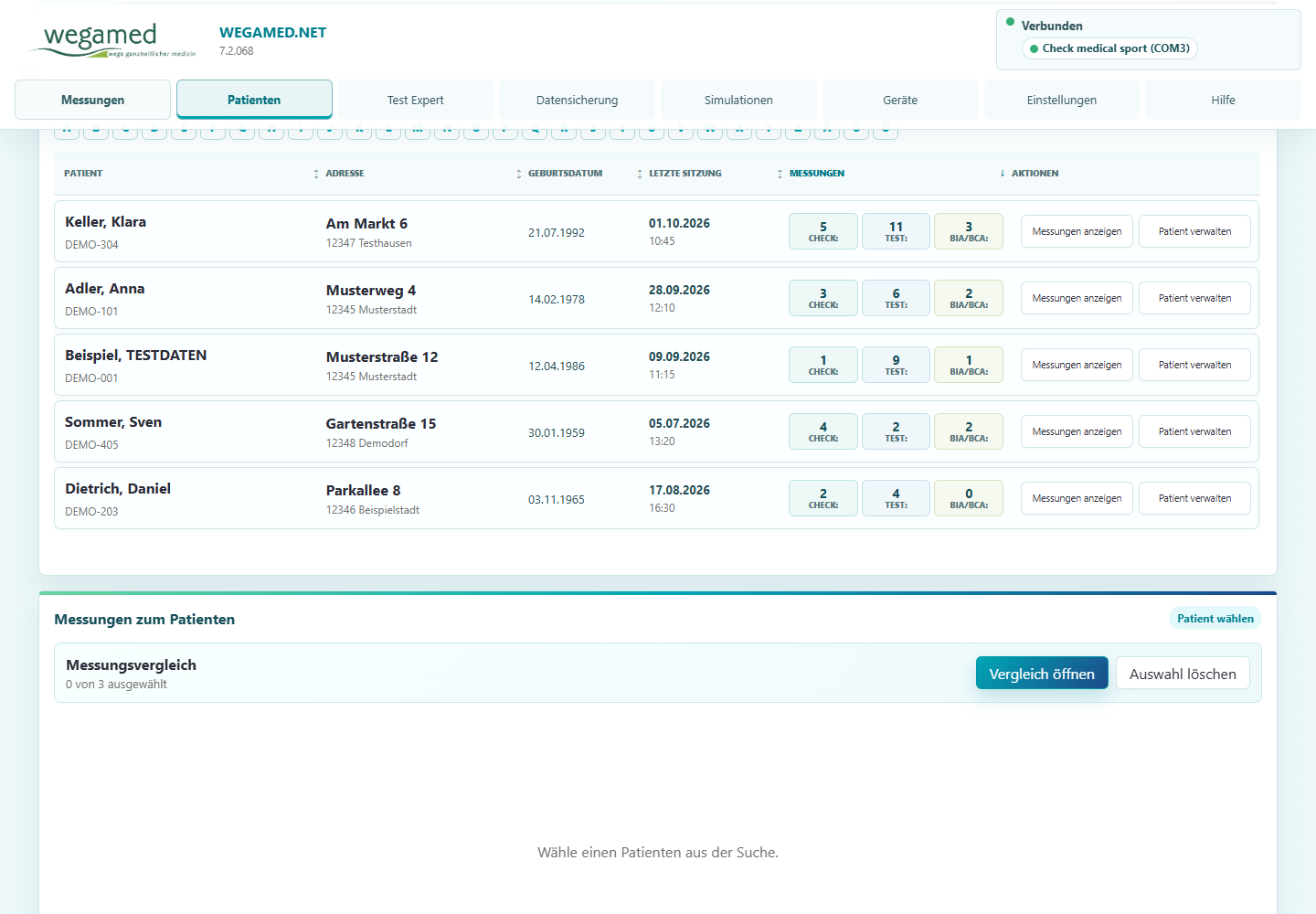Open Keller, Klara's 11 TEST badge
Image resolution: width=1316 pixels, height=914 pixels.
(896, 231)
